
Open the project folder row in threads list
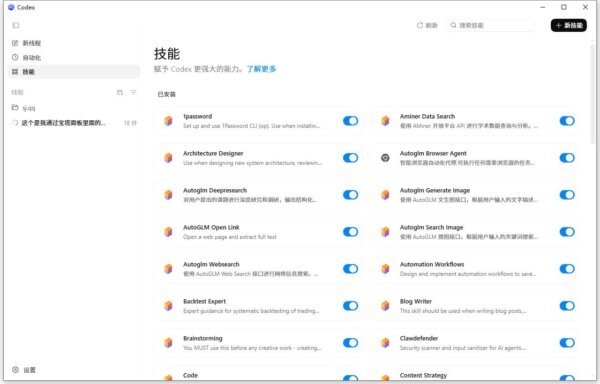point(74,108)
